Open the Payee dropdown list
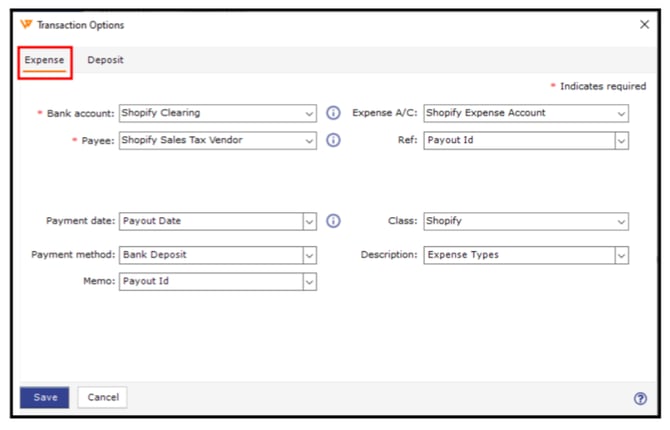670x430 pixels. pos(309,141)
